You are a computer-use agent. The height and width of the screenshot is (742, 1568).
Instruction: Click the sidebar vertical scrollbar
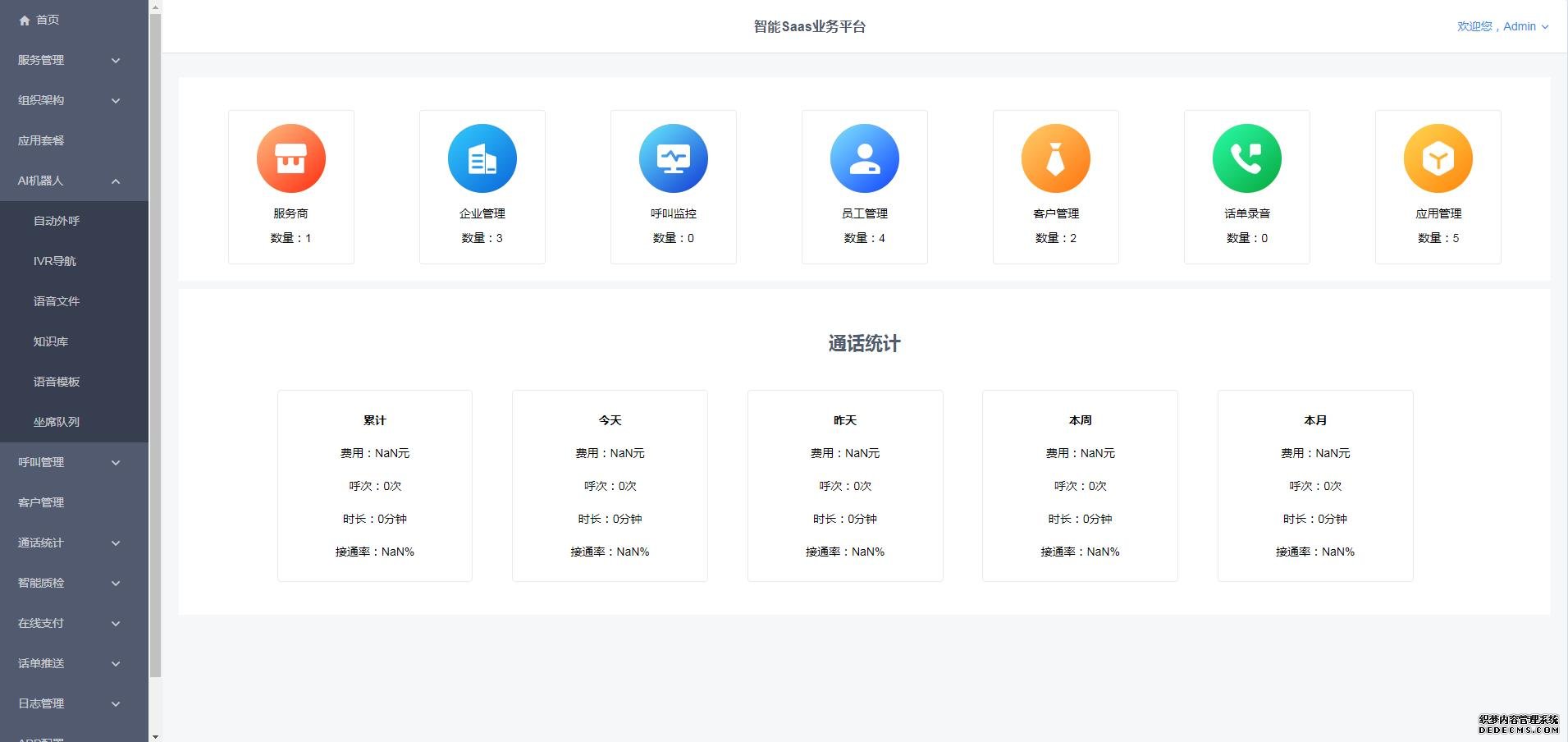click(155, 345)
